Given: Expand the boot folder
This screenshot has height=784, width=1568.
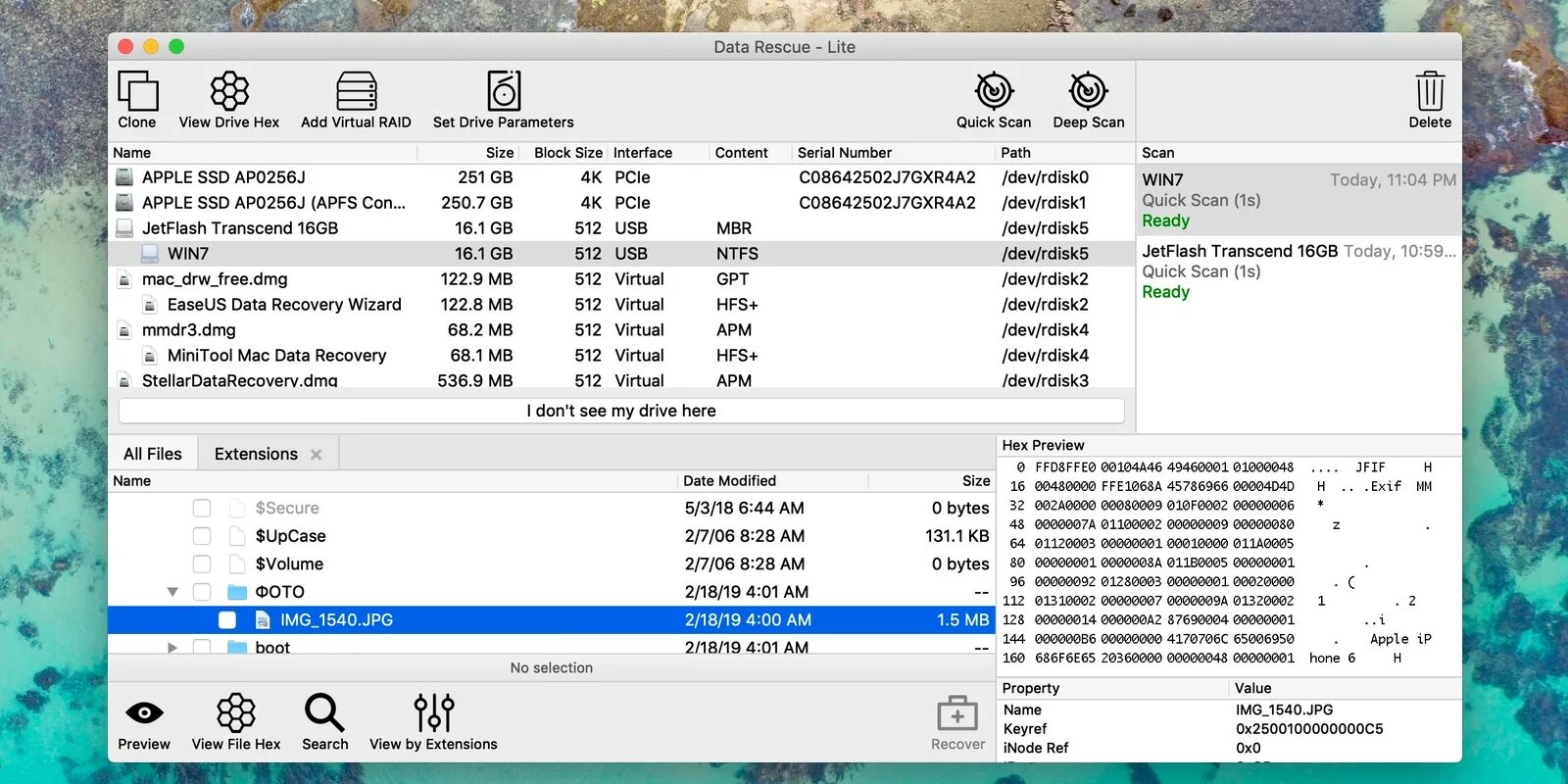Looking at the screenshot, I should tap(172, 647).
